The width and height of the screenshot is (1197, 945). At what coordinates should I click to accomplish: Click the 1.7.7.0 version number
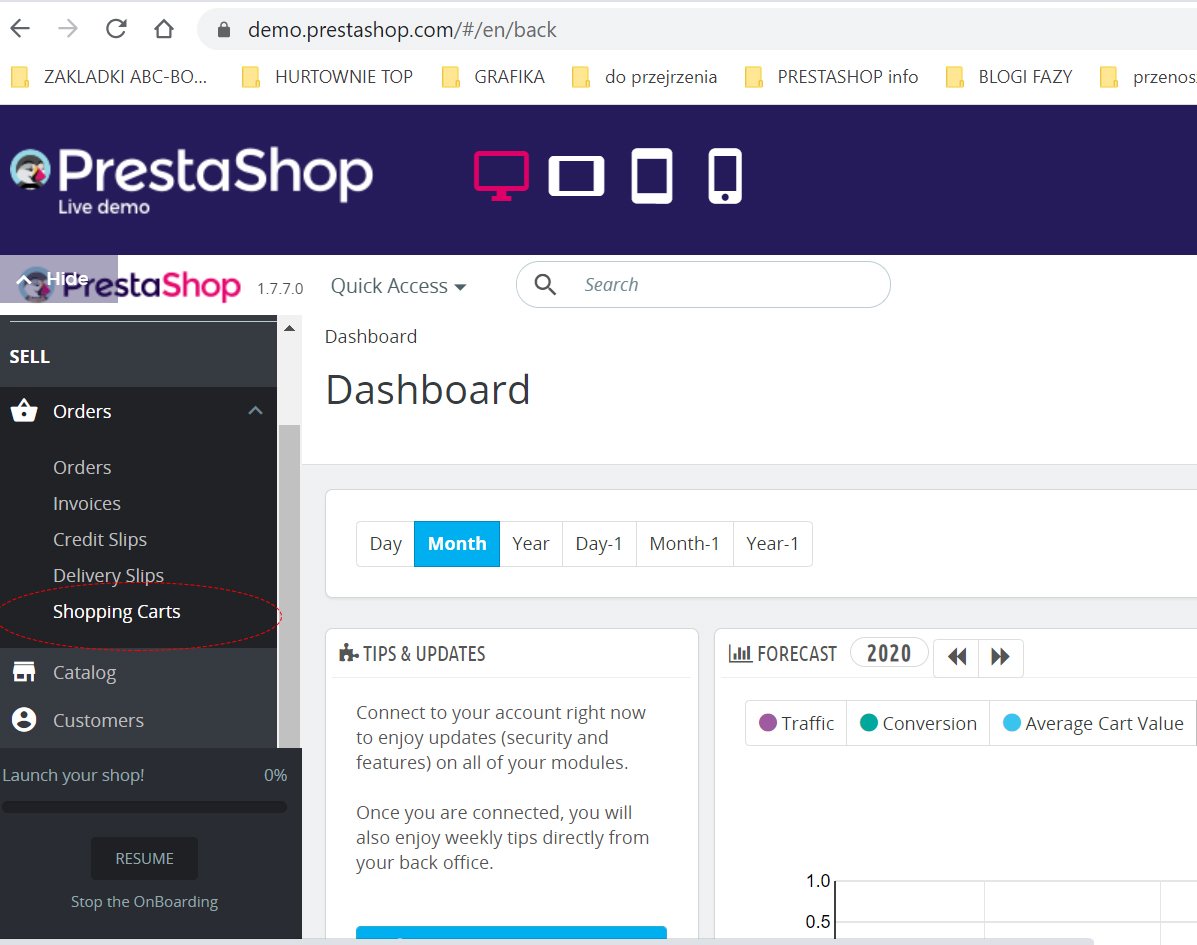(x=279, y=289)
